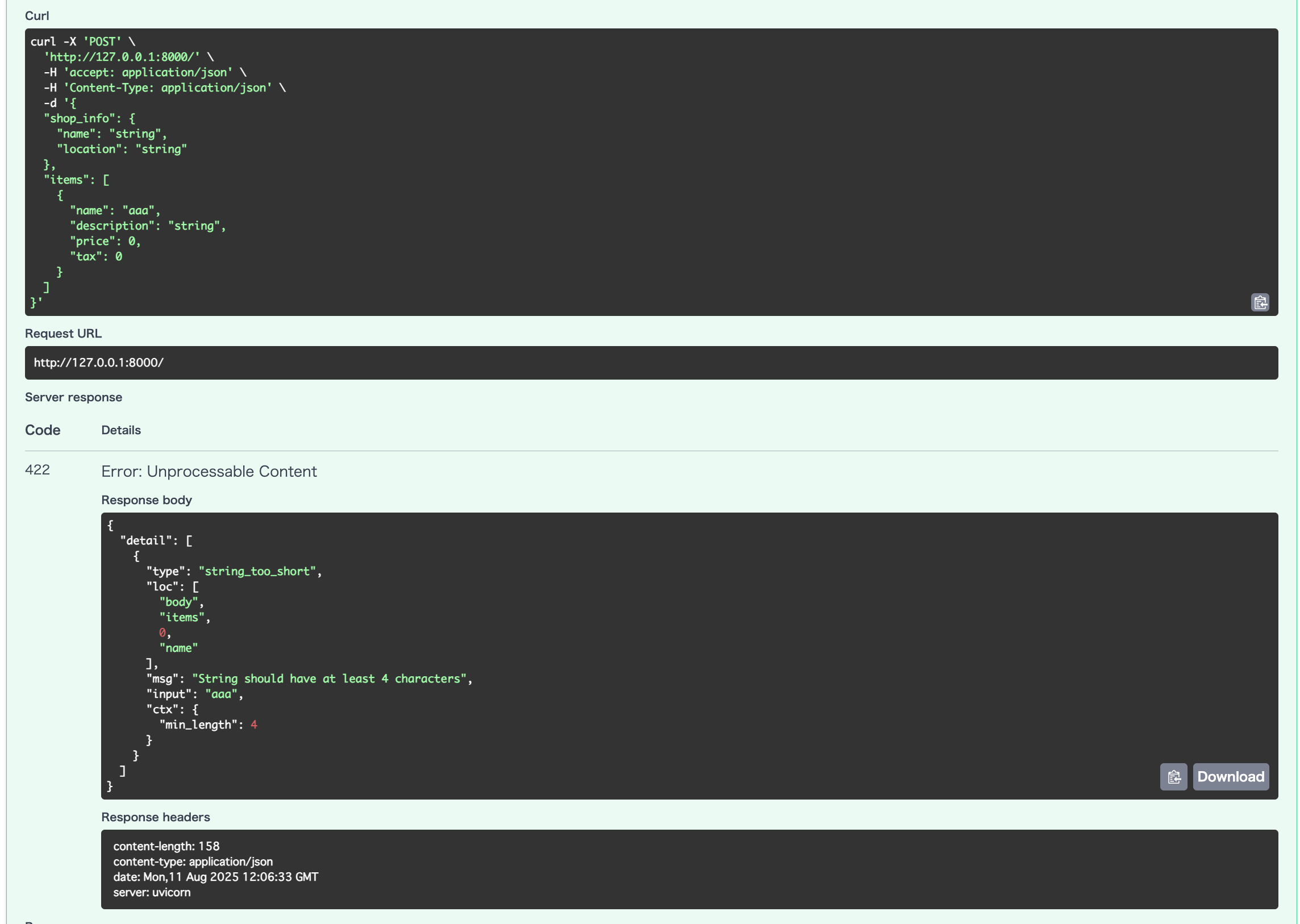
Task: Download the 422 response body
Action: (x=1231, y=777)
